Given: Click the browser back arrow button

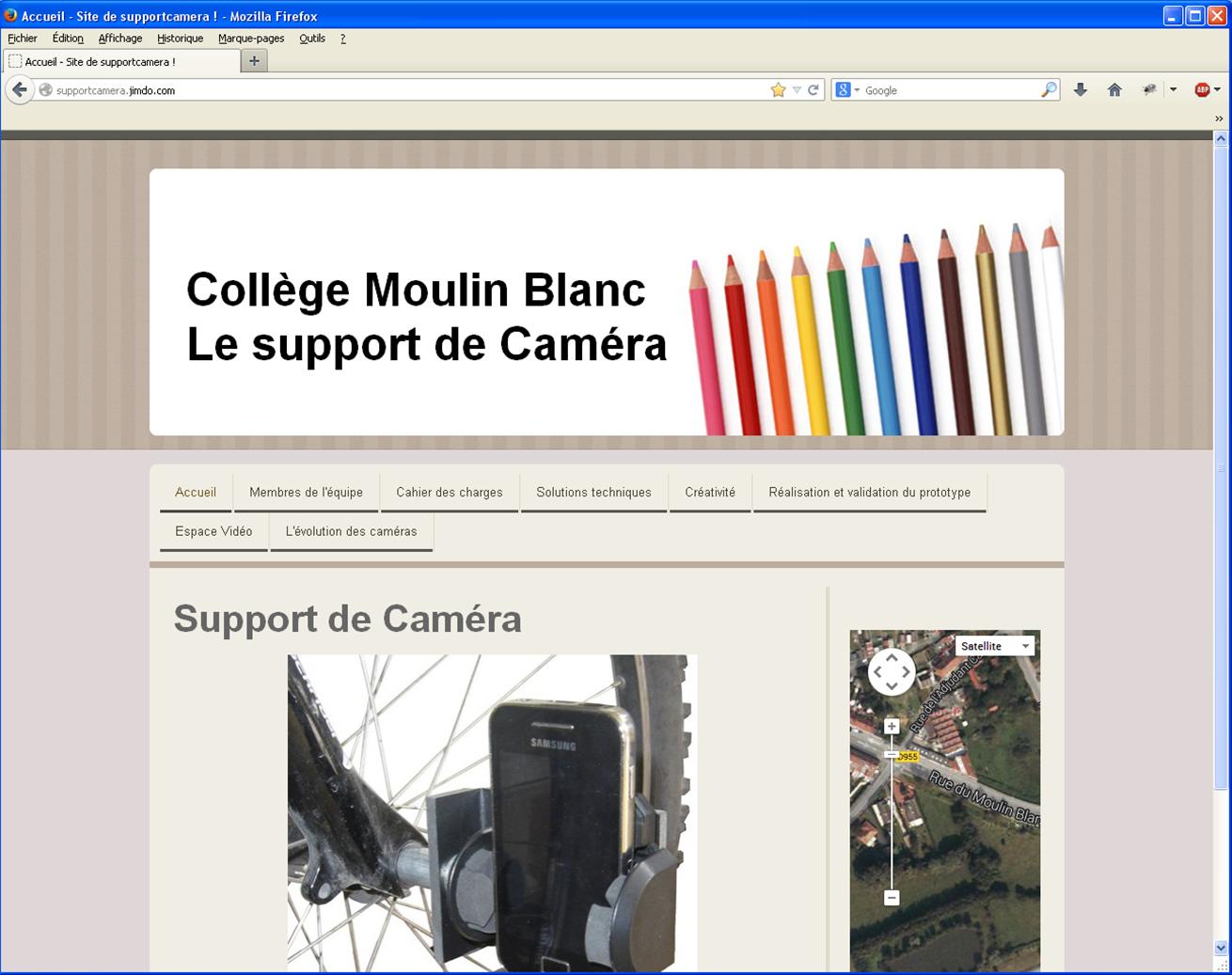Looking at the screenshot, I should (x=20, y=90).
